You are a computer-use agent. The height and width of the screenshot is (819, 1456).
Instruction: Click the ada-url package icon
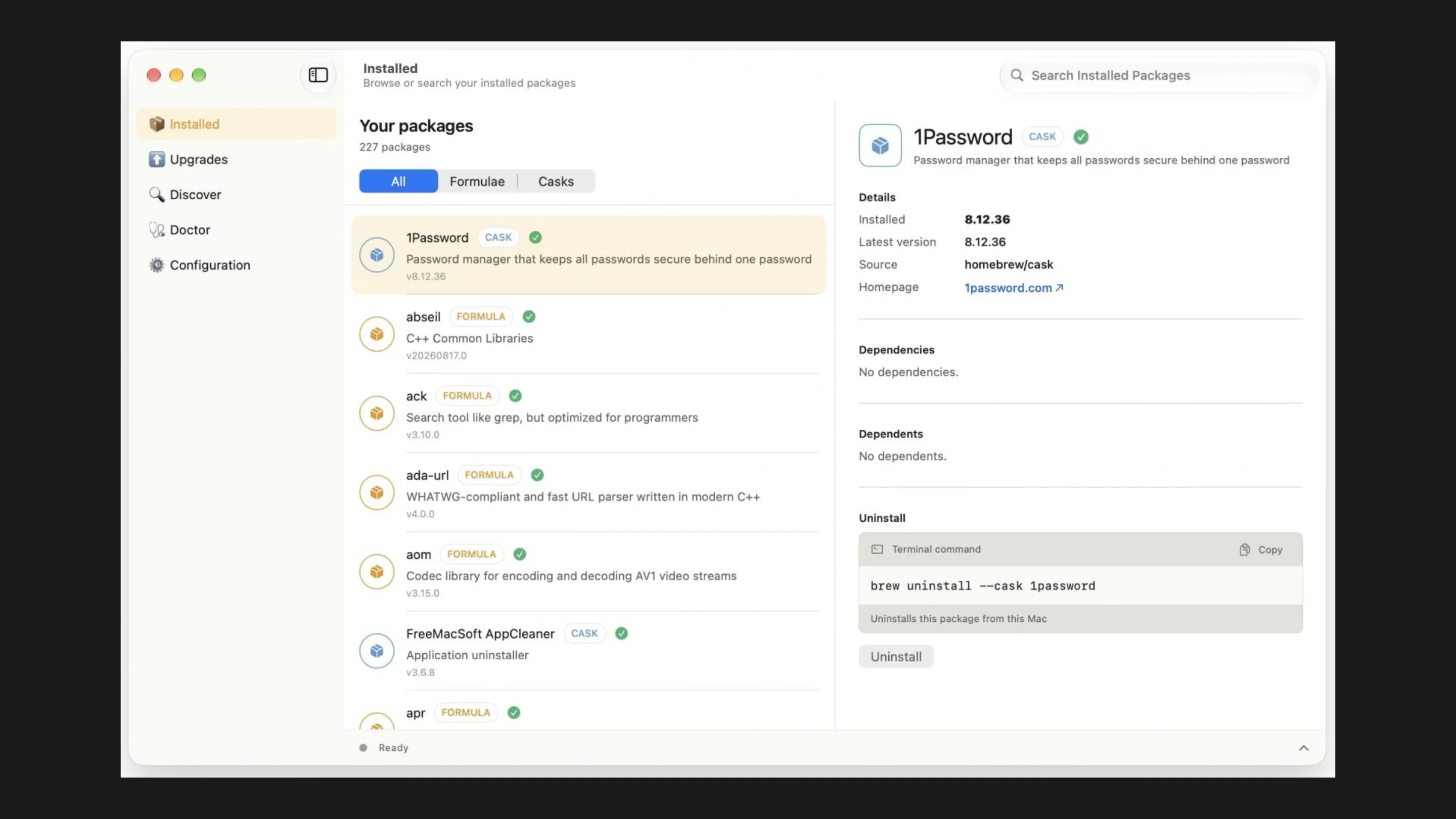click(377, 492)
